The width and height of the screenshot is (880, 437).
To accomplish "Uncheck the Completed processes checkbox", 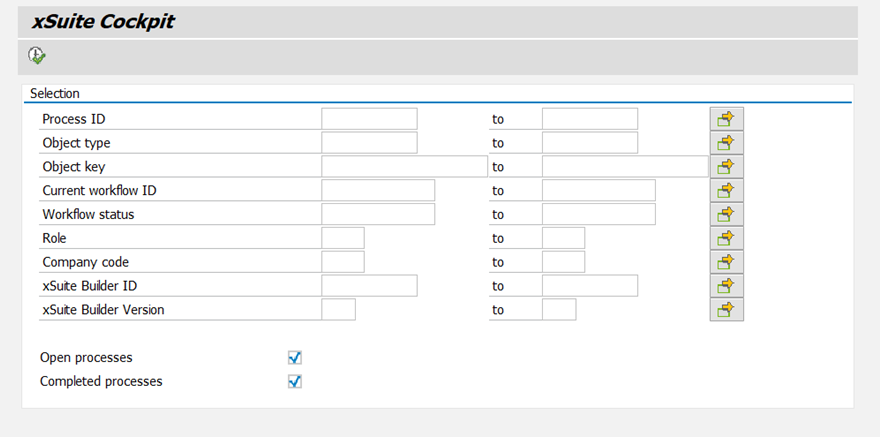I will pos(295,381).
